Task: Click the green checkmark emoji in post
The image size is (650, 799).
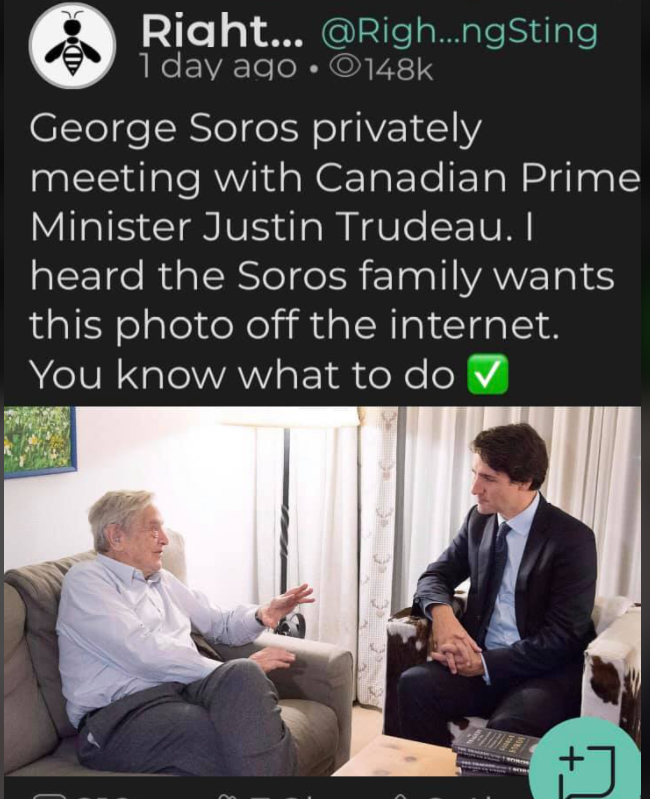Action: (488, 374)
